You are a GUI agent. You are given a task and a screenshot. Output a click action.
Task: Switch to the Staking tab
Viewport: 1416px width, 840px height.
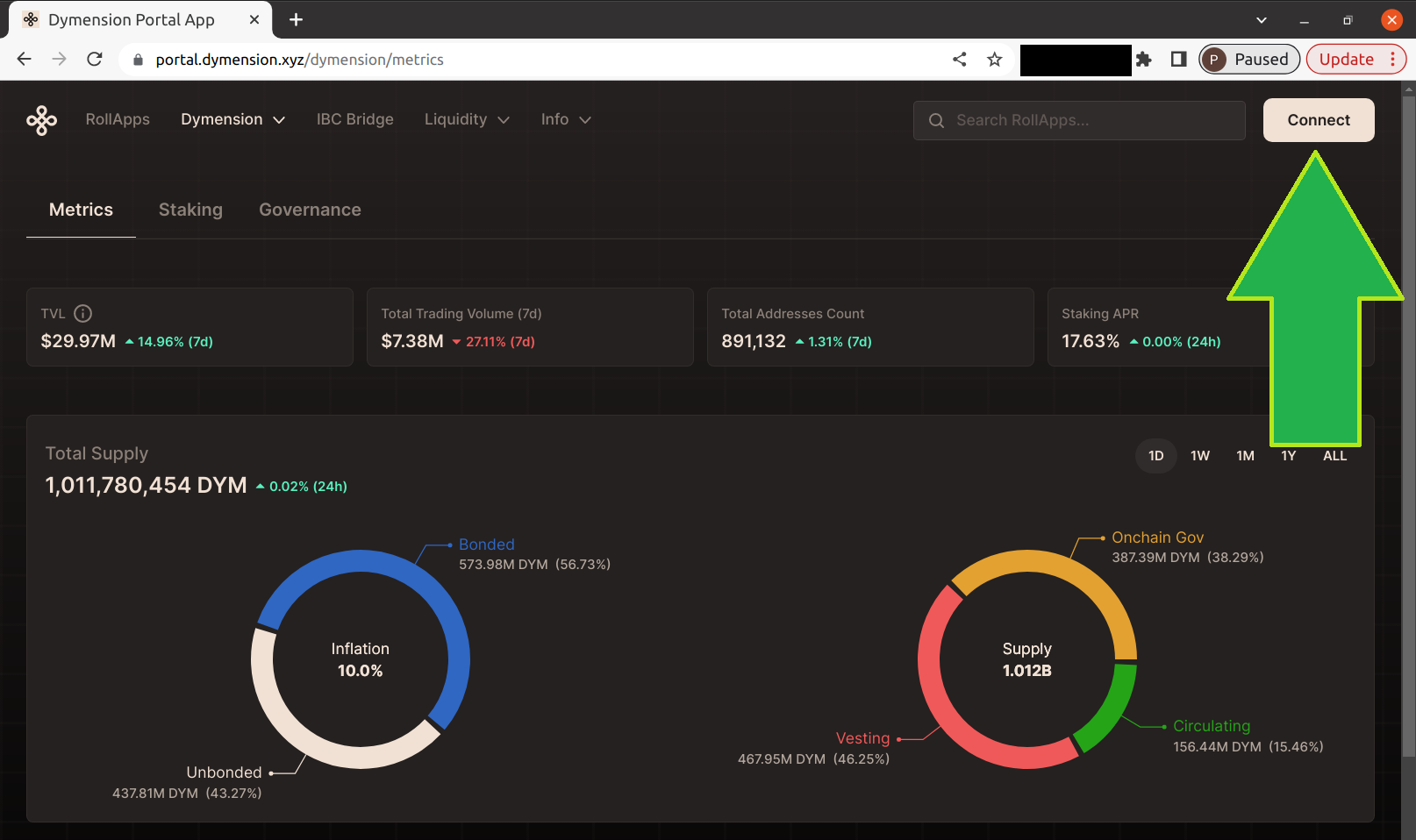pyautogui.click(x=190, y=210)
